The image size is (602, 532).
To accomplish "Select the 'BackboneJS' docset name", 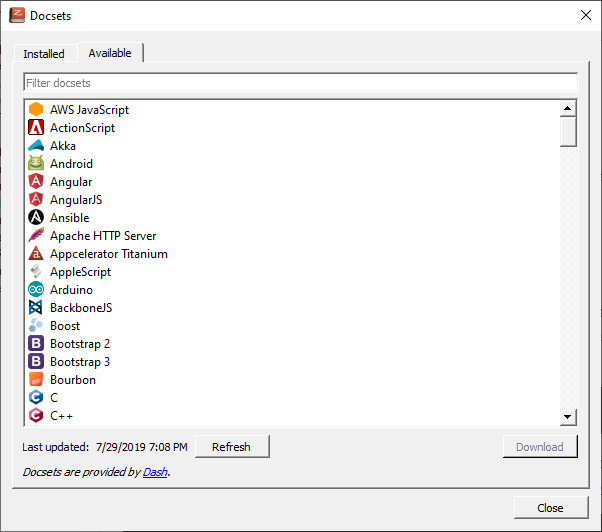I will tap(81, 308).
